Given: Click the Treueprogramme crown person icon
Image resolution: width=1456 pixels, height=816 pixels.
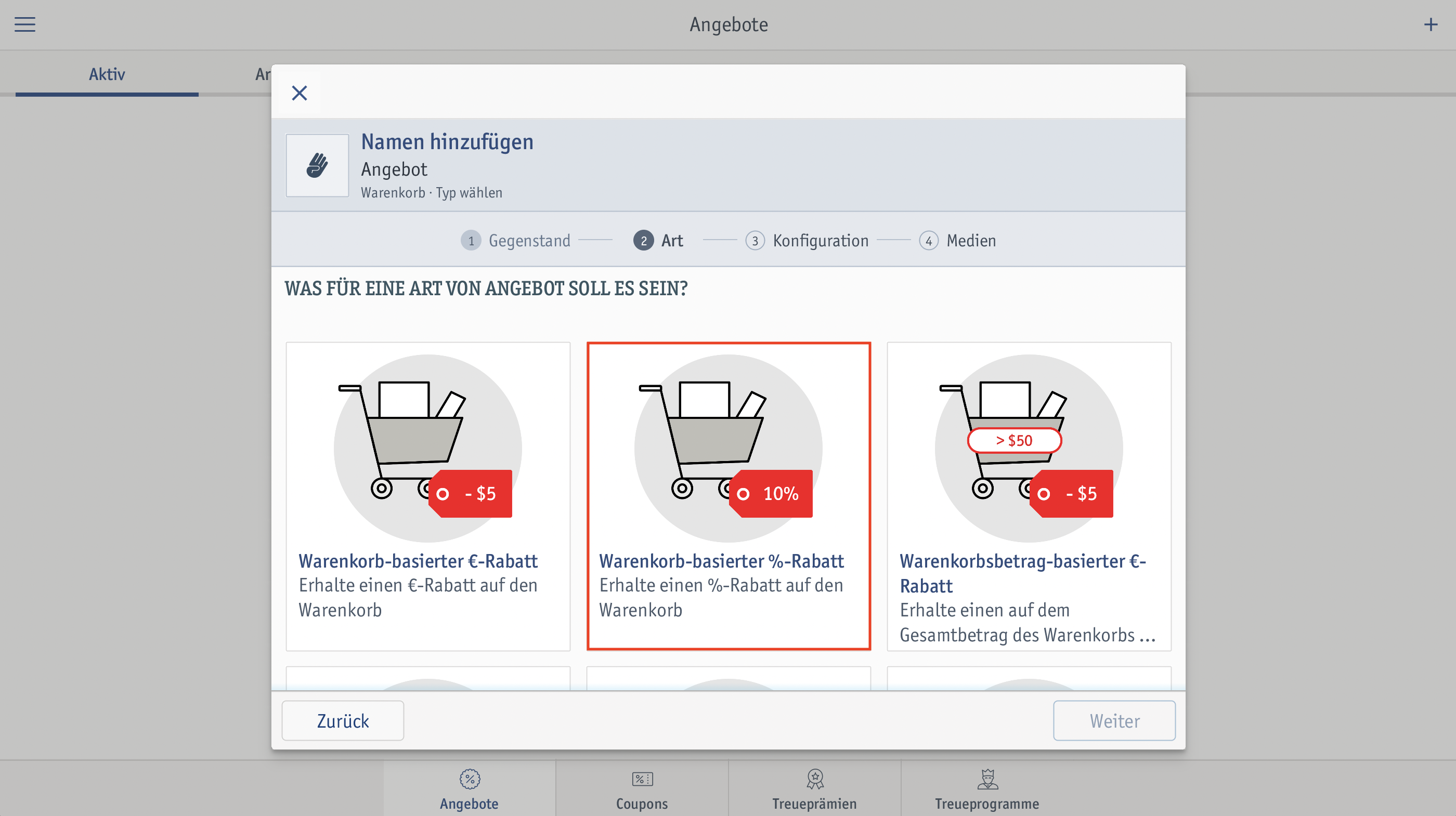Looking at the screenshot, I should click(x=987, y=779).
